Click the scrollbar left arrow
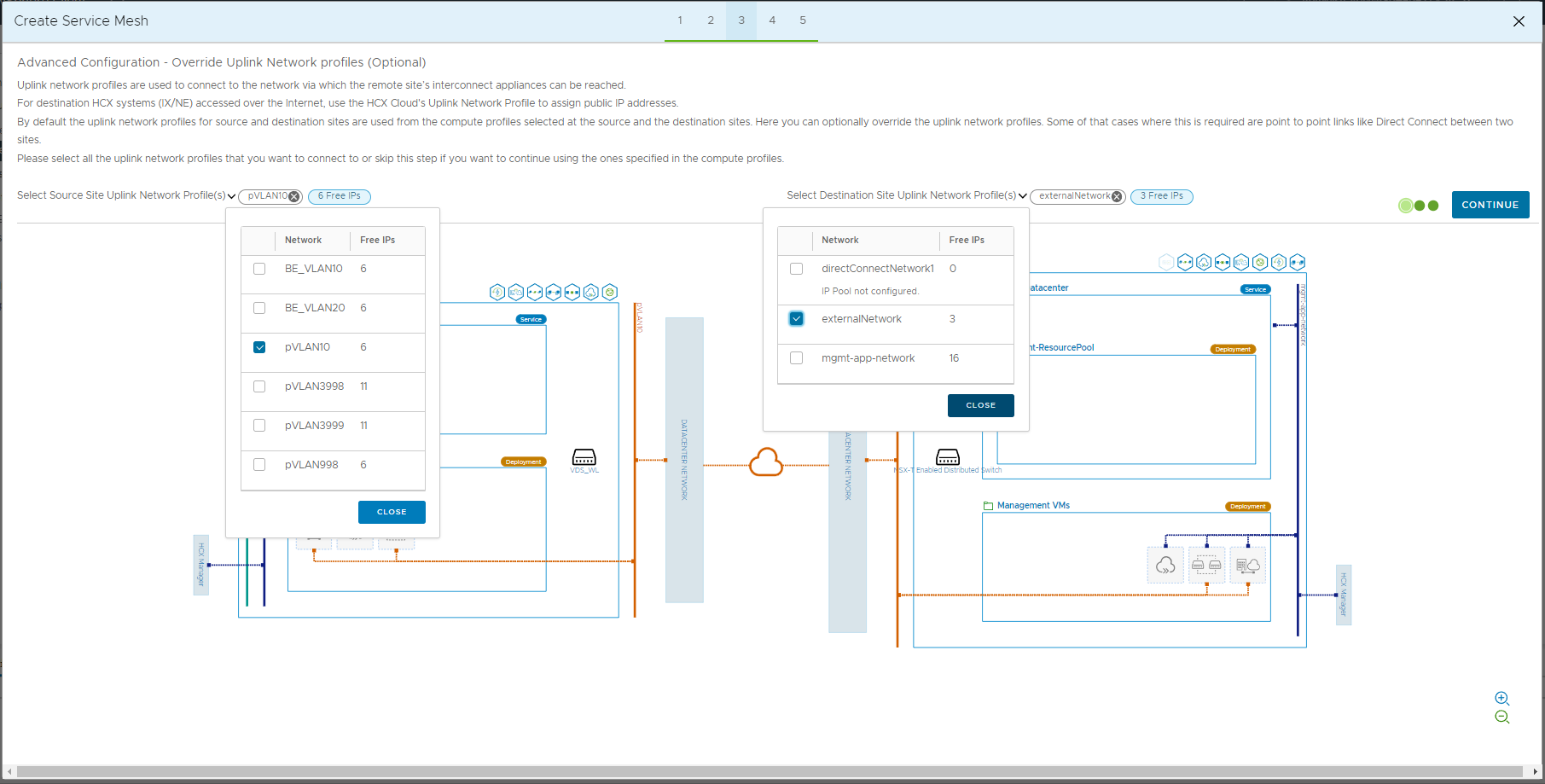The width and height of the screenshot is (1545, 784). [9, 772]
